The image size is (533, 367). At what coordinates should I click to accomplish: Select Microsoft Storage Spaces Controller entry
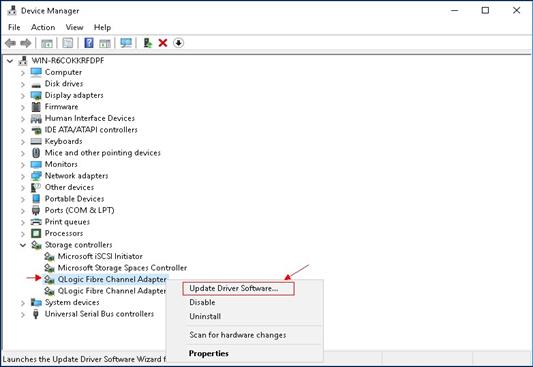(122, 268)
